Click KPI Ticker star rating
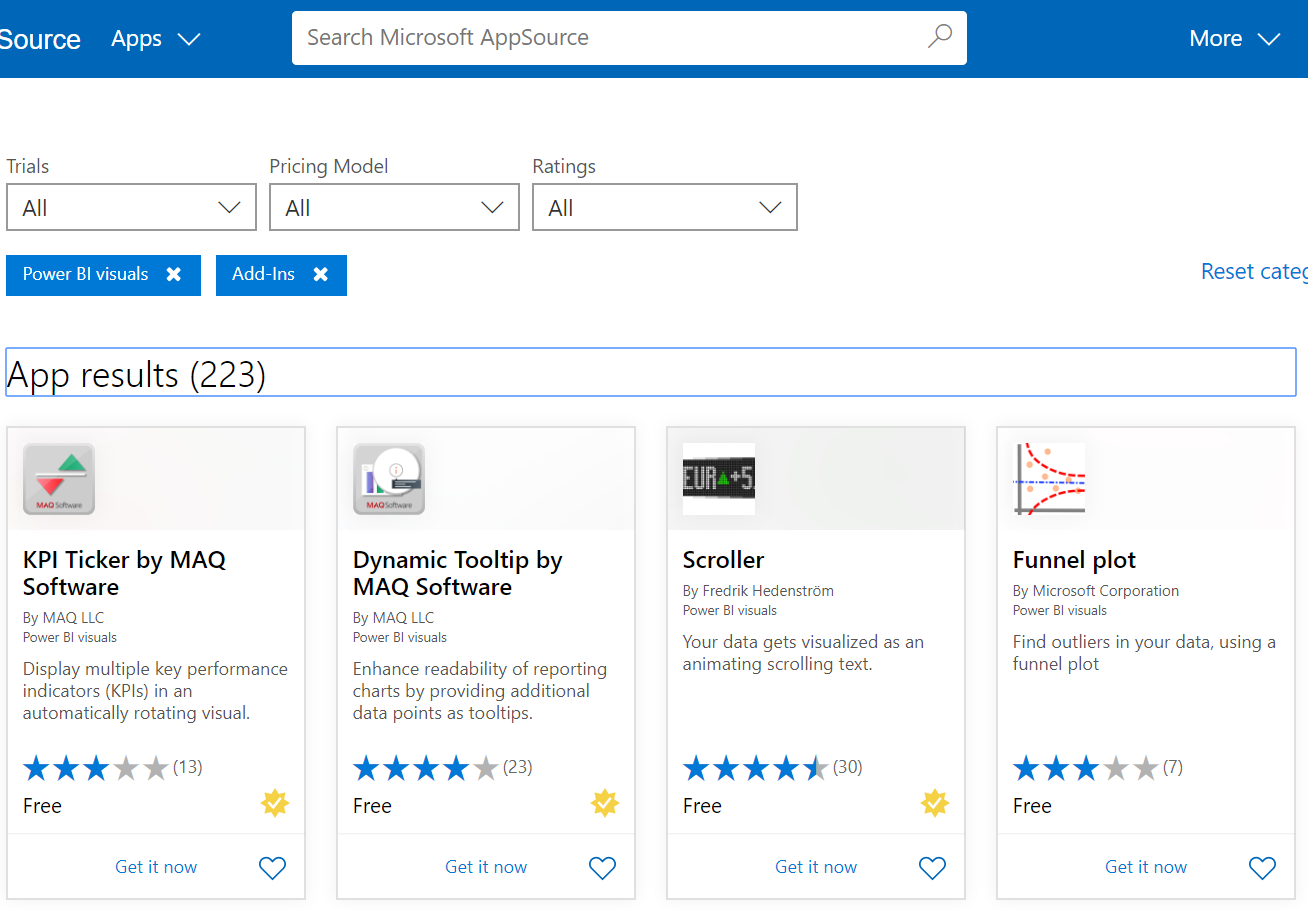Image resolution: width=1308 pixels, height=910 pixels. 96,768
